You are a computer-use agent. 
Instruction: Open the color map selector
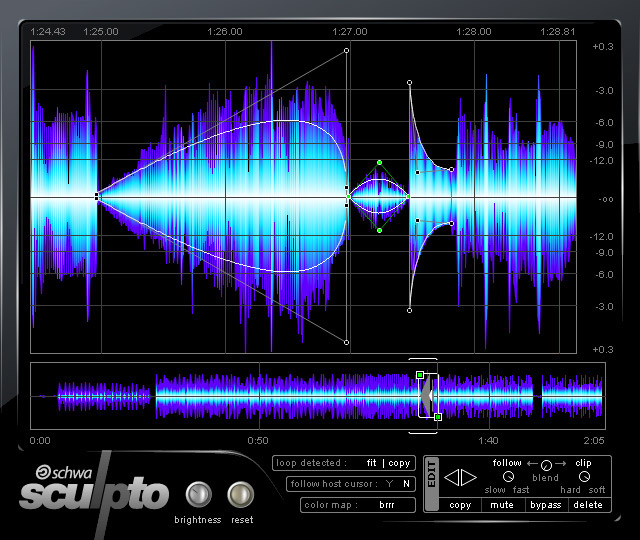[386, 505]
